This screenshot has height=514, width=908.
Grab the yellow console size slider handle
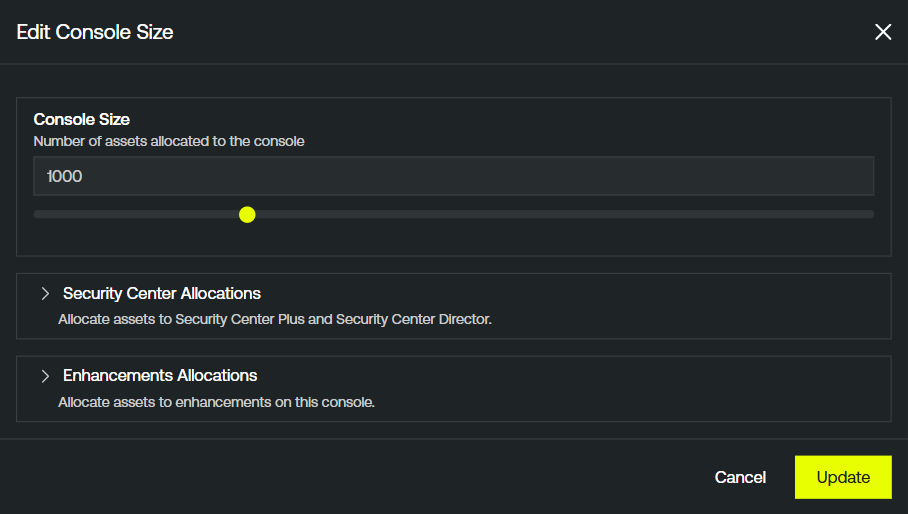tap(247, 215)
